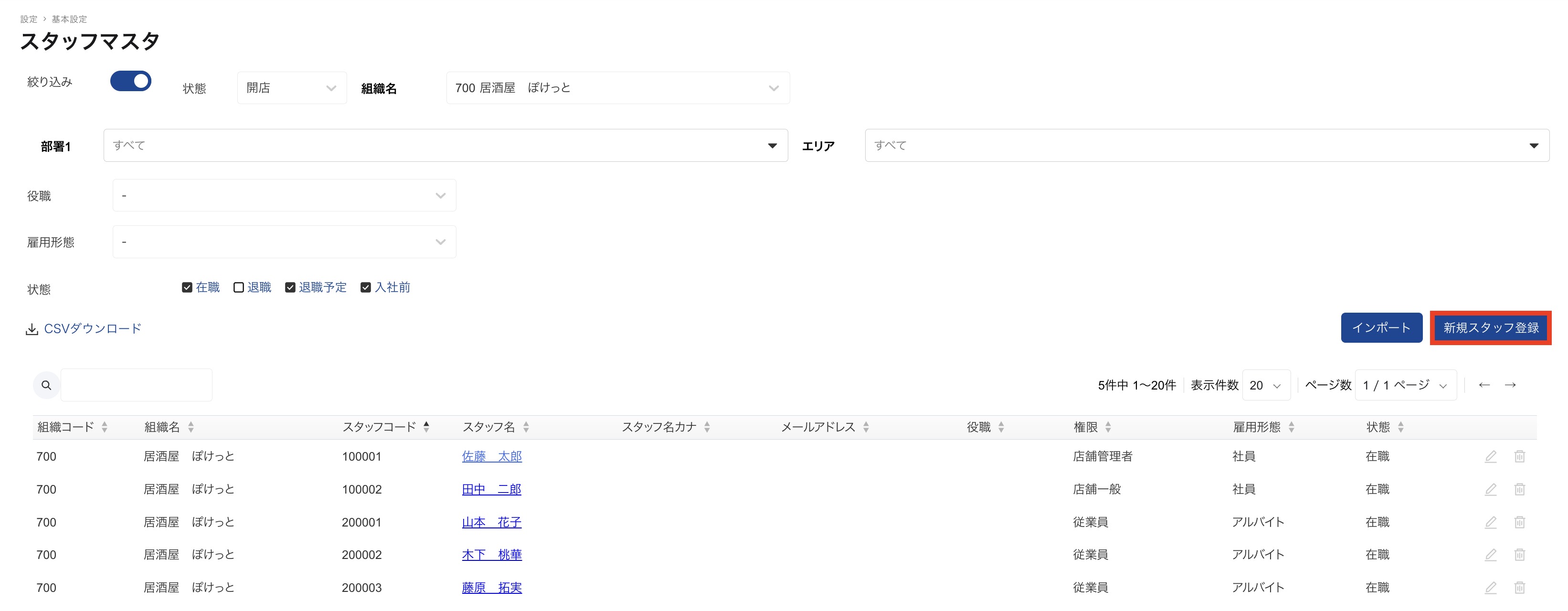This screenshot has height=611, width=1568.
Task: Delete staff 藤原 拓実 with trash icon
Action: pyautogui.click(x=1519, y=587)
